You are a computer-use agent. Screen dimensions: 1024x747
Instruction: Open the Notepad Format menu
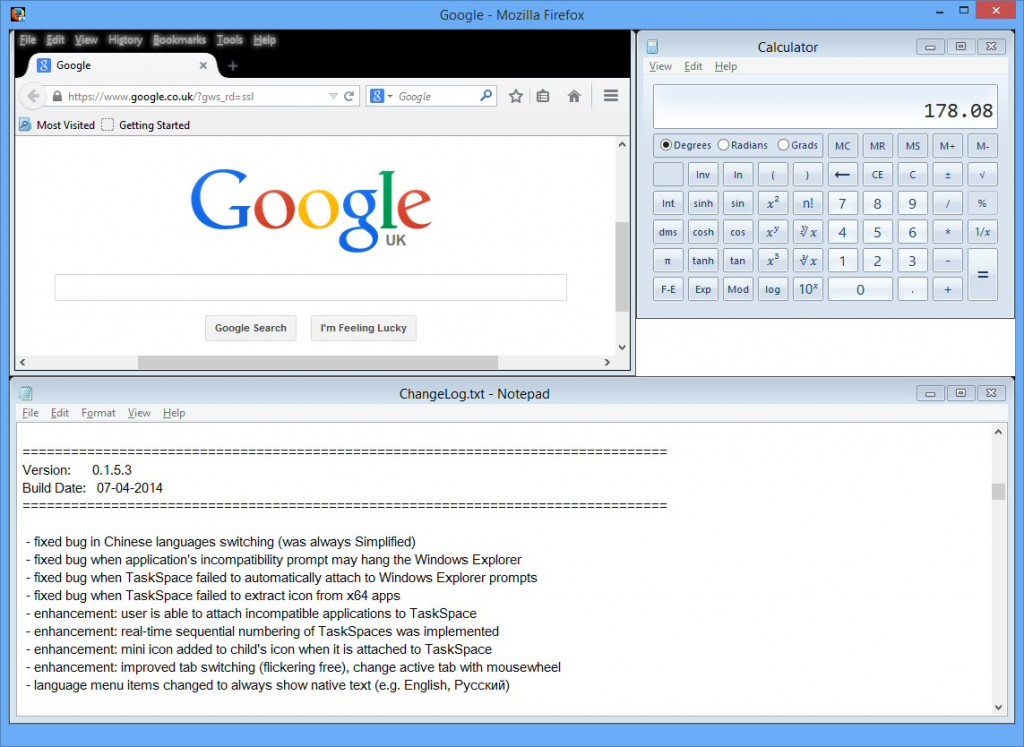pos(98,413)
